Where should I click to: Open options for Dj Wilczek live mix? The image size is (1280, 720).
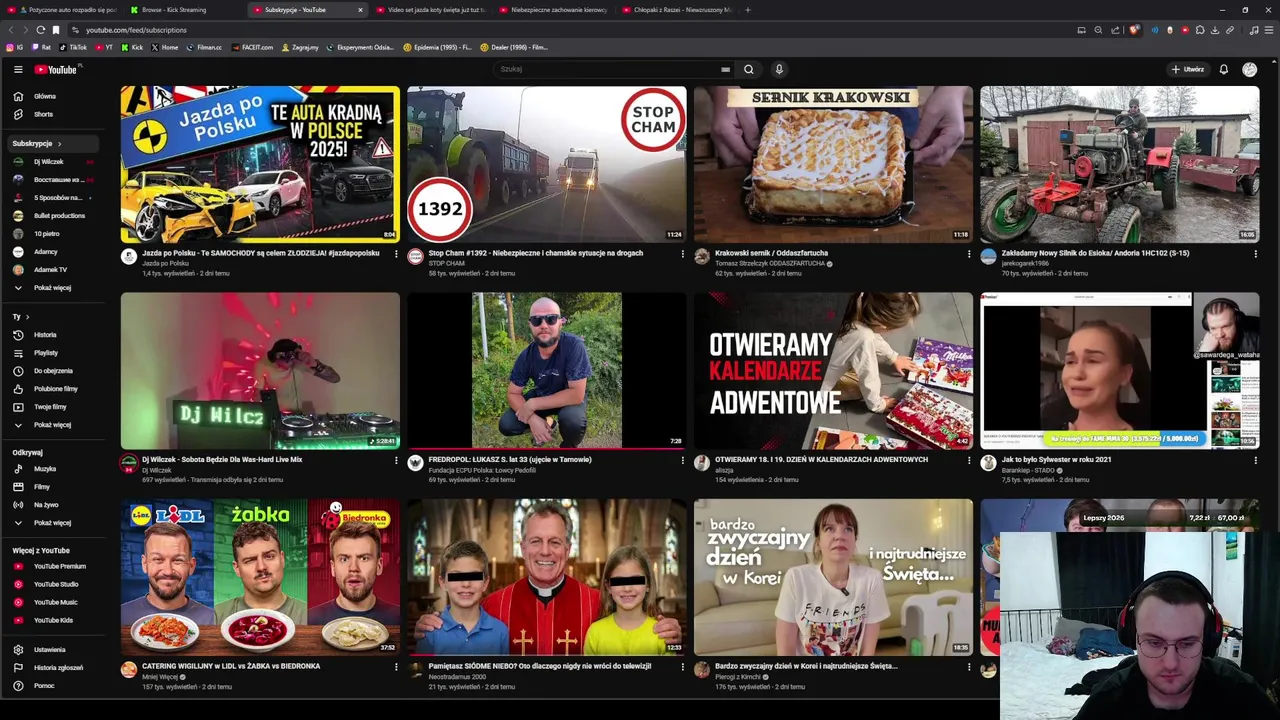(x=396, y=460)
